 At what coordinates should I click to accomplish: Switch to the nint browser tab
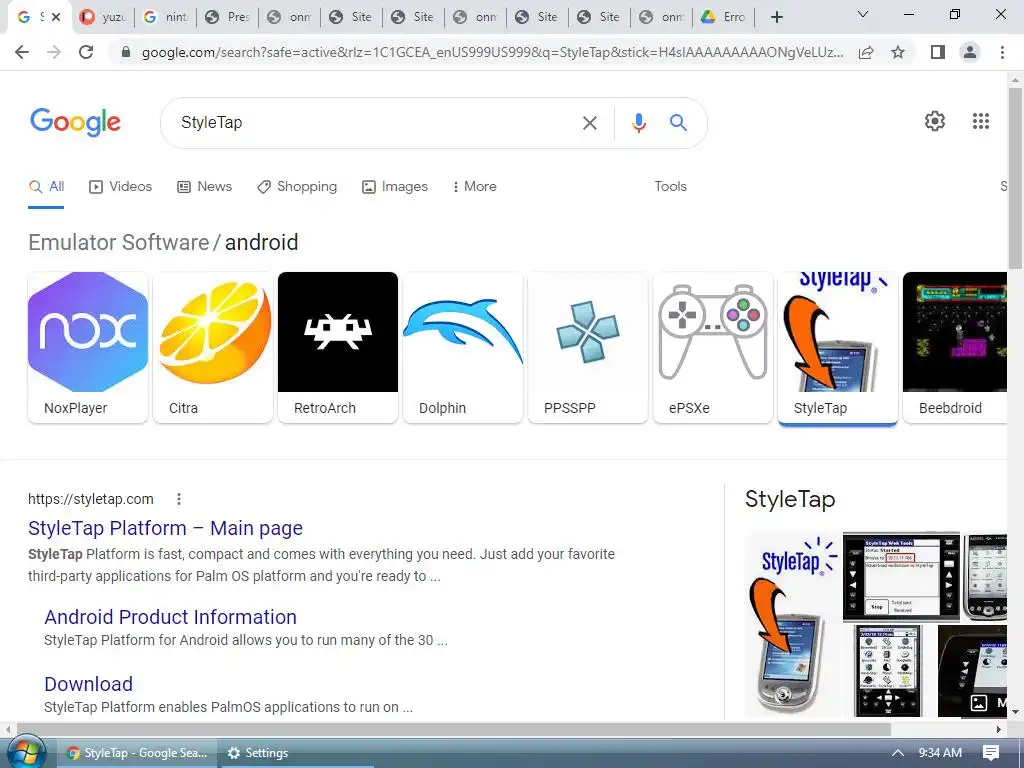point(165,18)
